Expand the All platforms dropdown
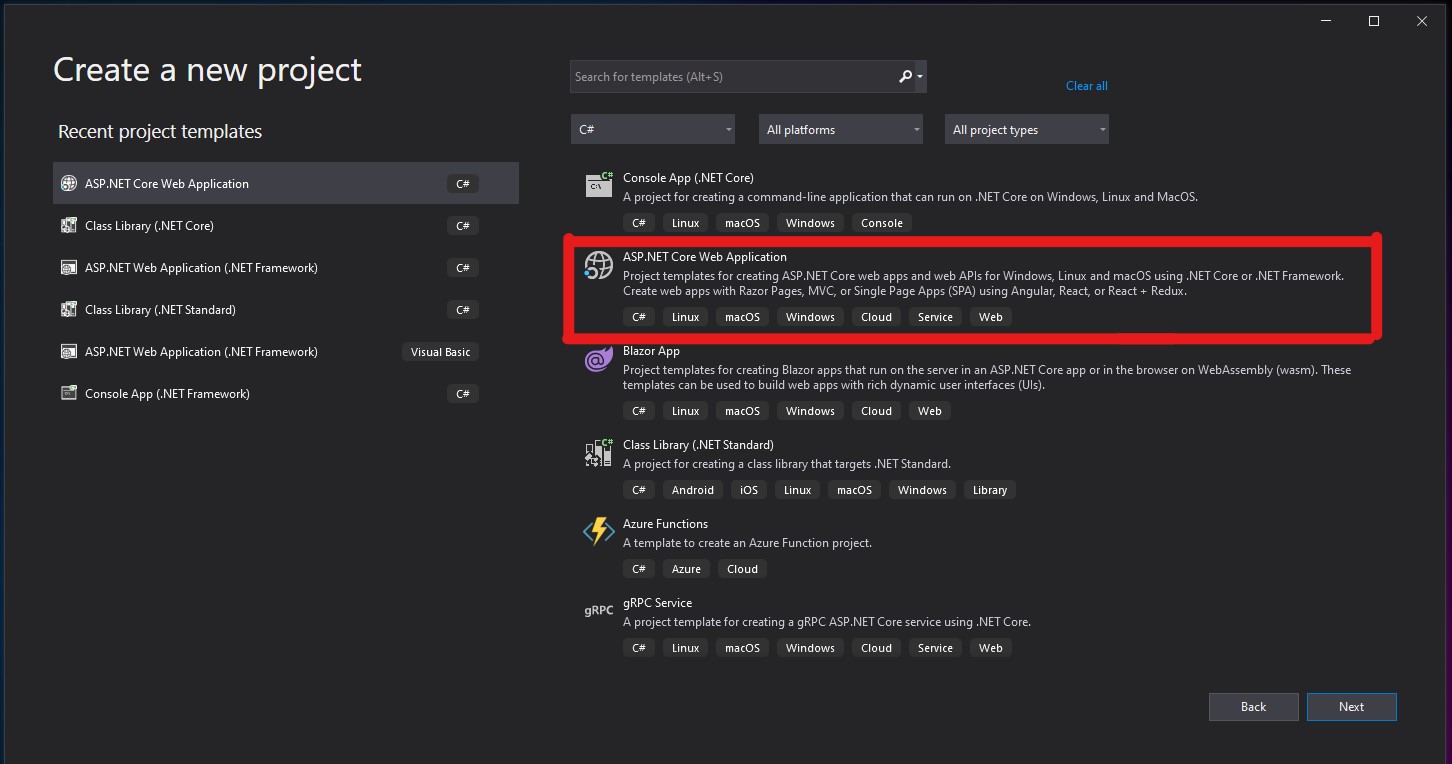This screenshot has width=1452, height=764. (x=841, y=129)
